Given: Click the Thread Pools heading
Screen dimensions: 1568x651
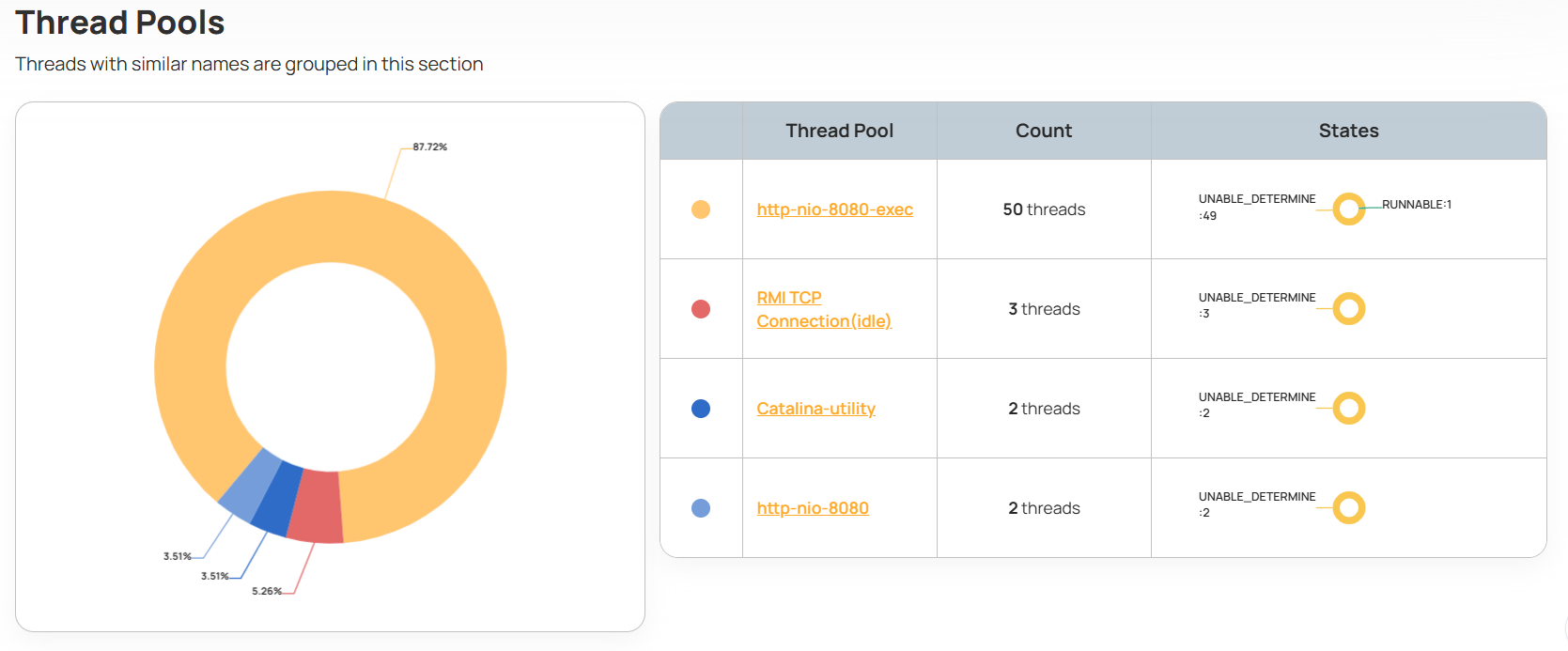Looking at the screenshot, I should [120, 23].
